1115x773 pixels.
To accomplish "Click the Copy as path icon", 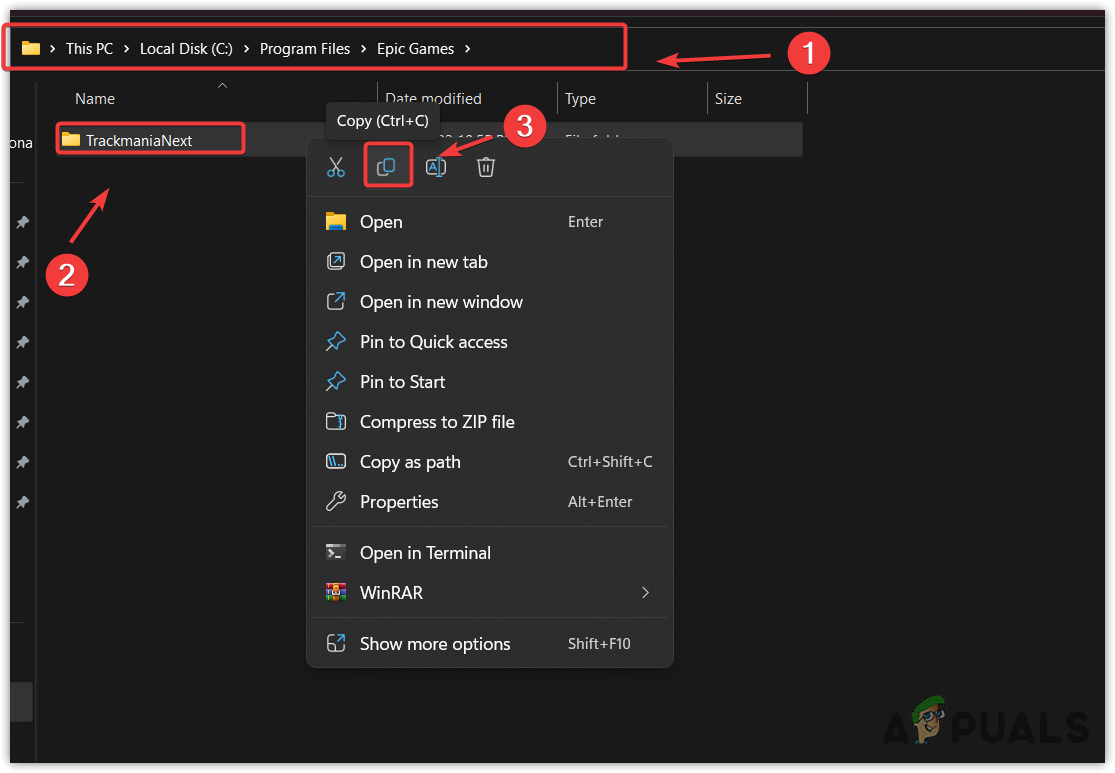I will coord(336,462).
